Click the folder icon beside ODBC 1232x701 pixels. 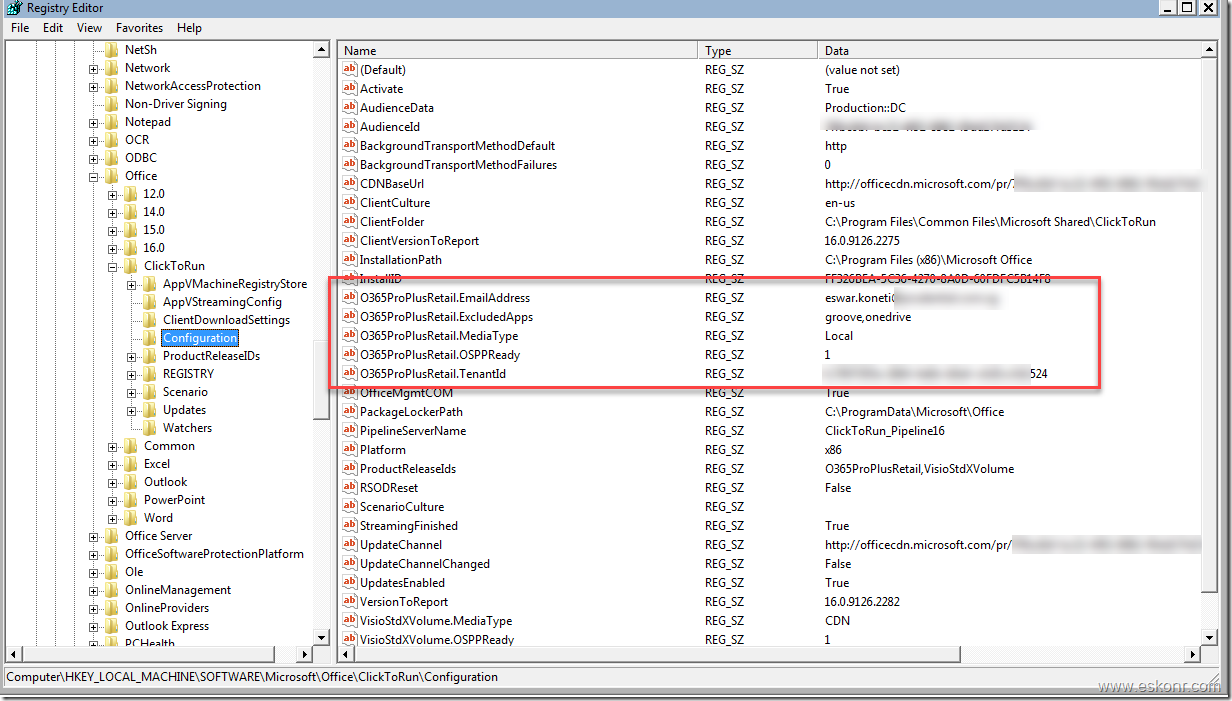pos(112,158)
